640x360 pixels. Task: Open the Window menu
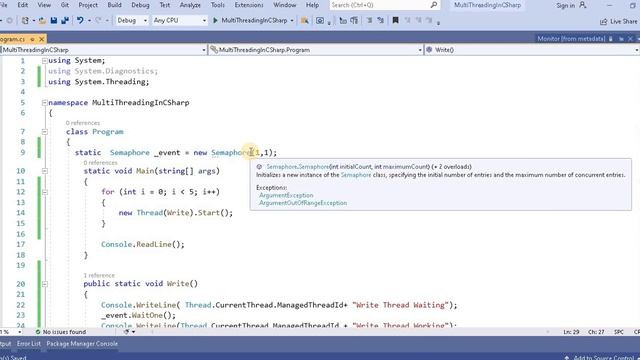coord(284,5)
